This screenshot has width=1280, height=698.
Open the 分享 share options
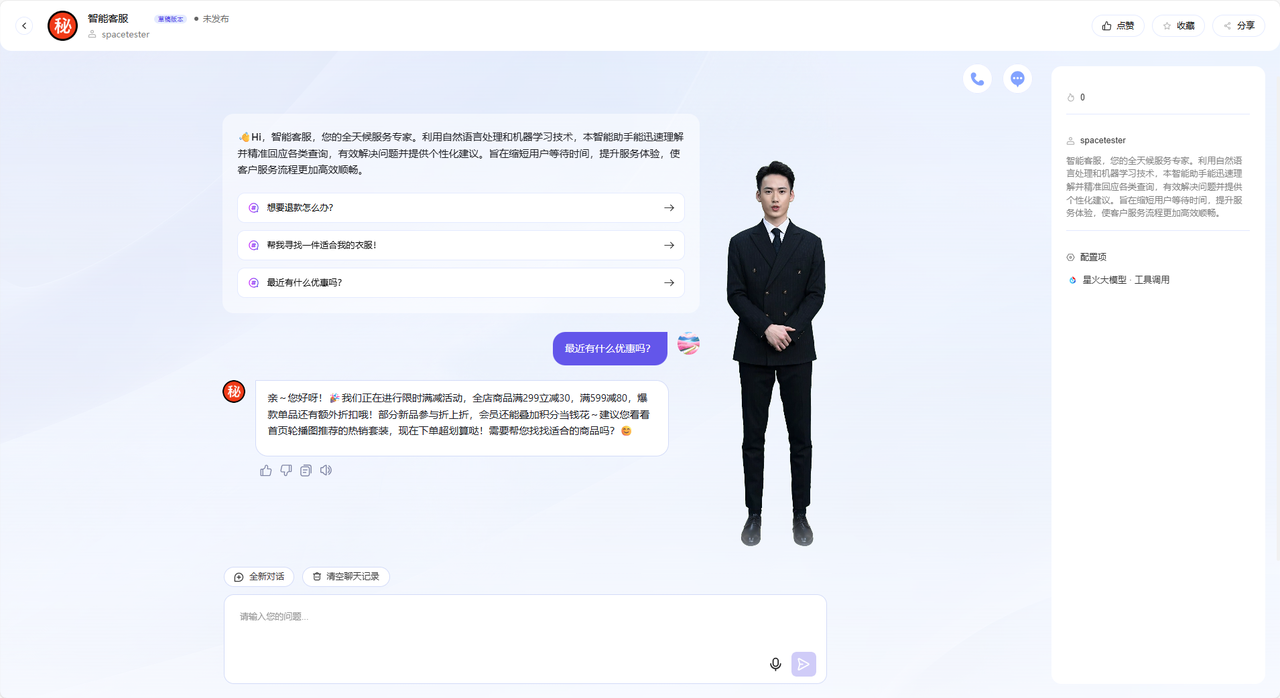(x=1238, y=26)
